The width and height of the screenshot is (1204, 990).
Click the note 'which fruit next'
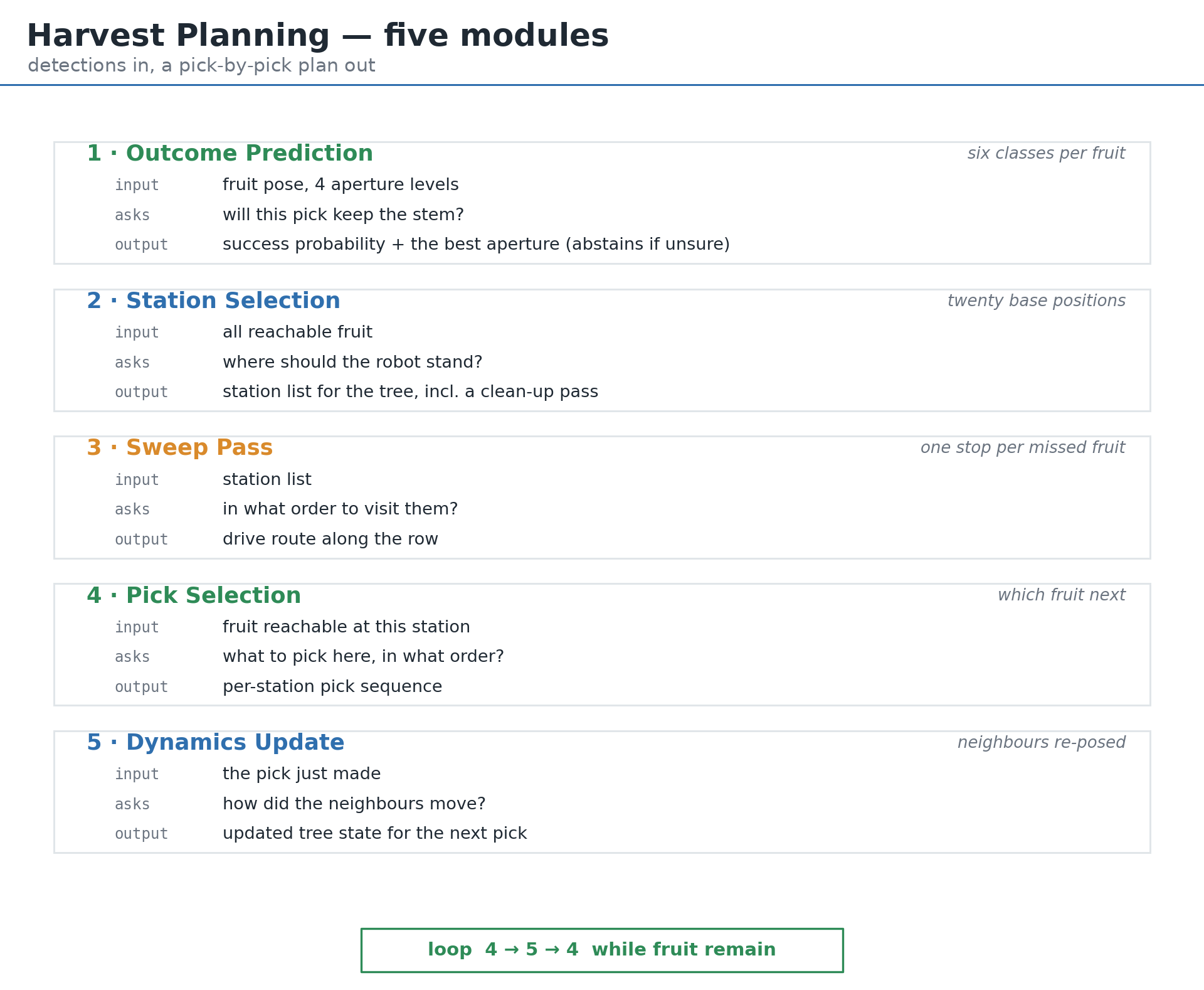pyautogui.click(x=1061, y=595)
